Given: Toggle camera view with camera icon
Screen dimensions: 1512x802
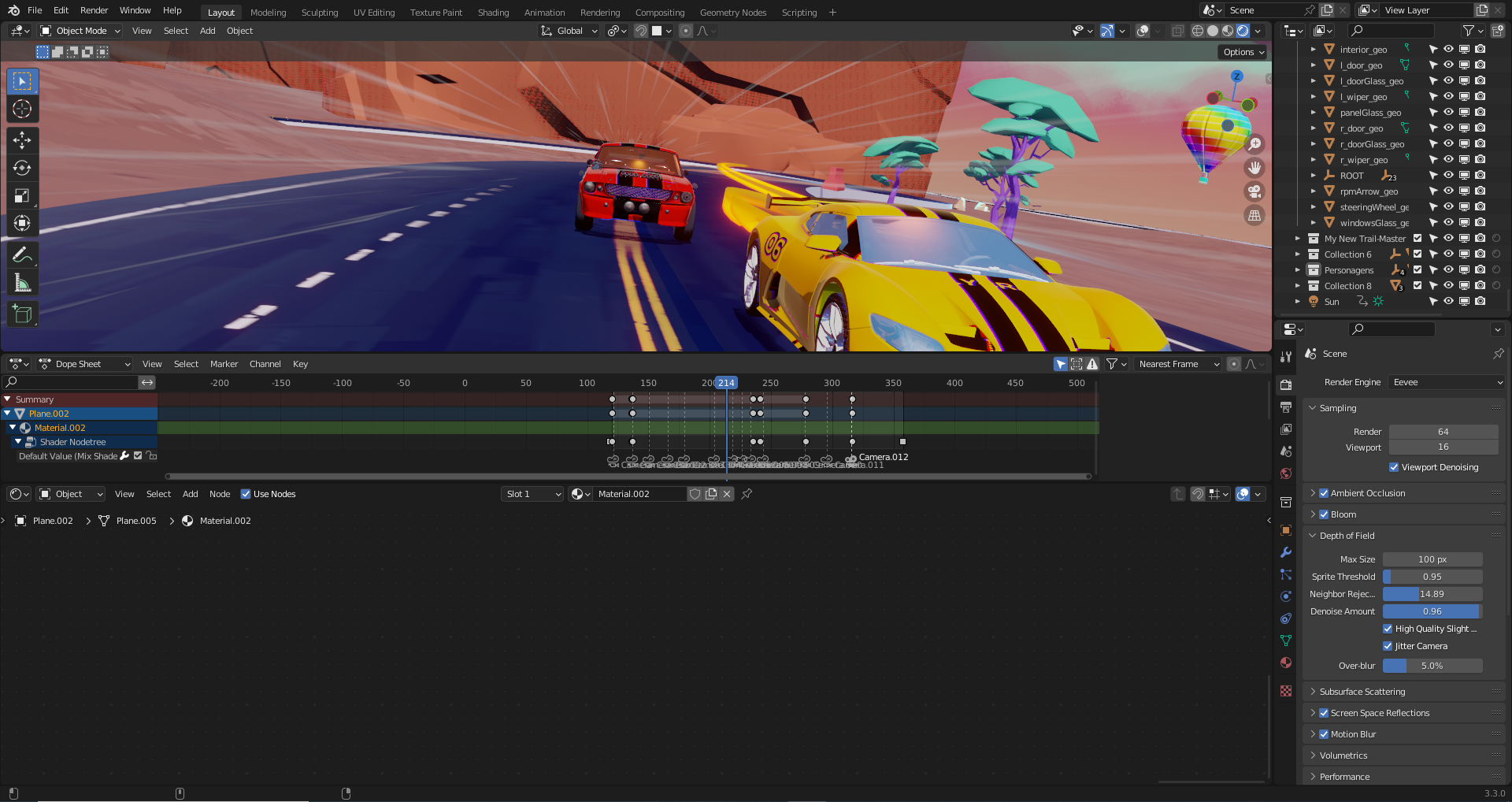Looking at the screenshot, I should click(x=1254, y=191).
